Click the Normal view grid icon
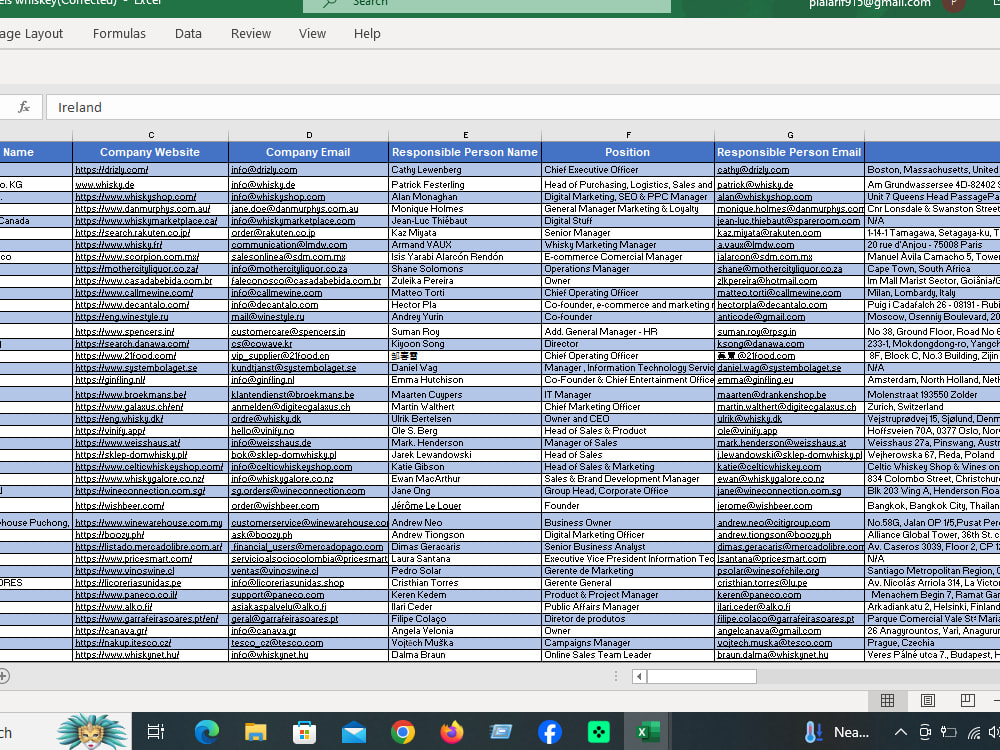The width and height of the screenshot is (1000, 750). [x=888, y=700]
